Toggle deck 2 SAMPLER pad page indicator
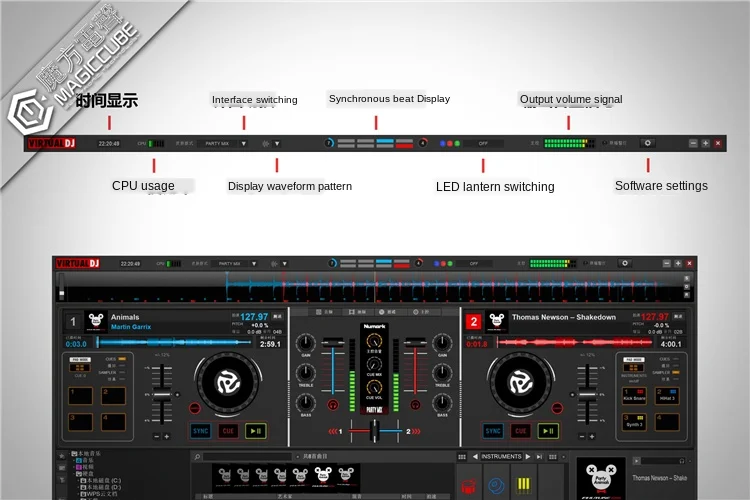The height and width of the screenshot is (500, 750). pyautogui.click(x=675, y=372)
